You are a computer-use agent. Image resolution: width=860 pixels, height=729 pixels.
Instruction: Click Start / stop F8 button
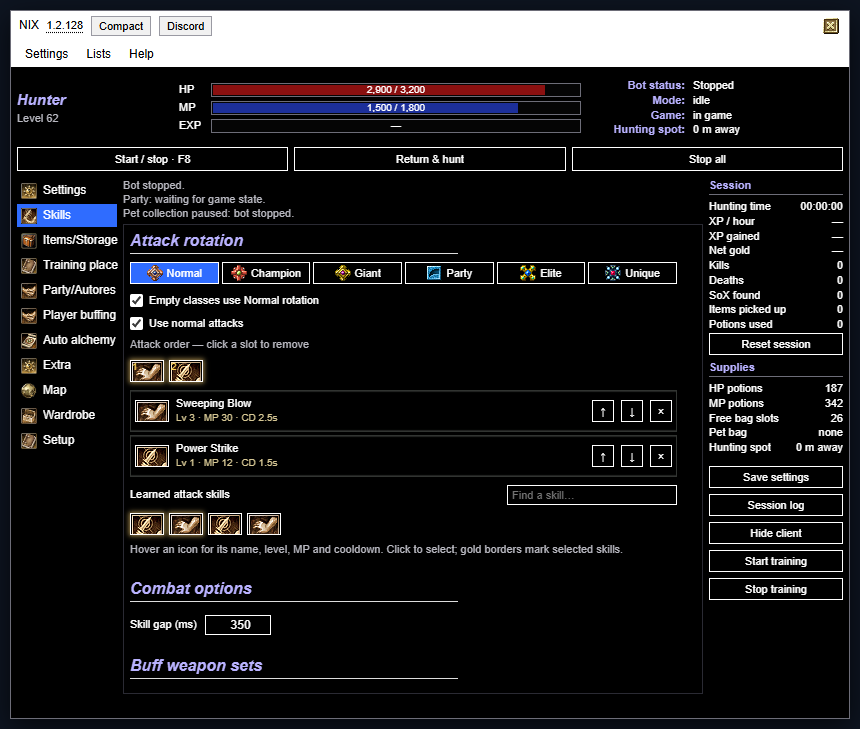[x=152, y=159]
